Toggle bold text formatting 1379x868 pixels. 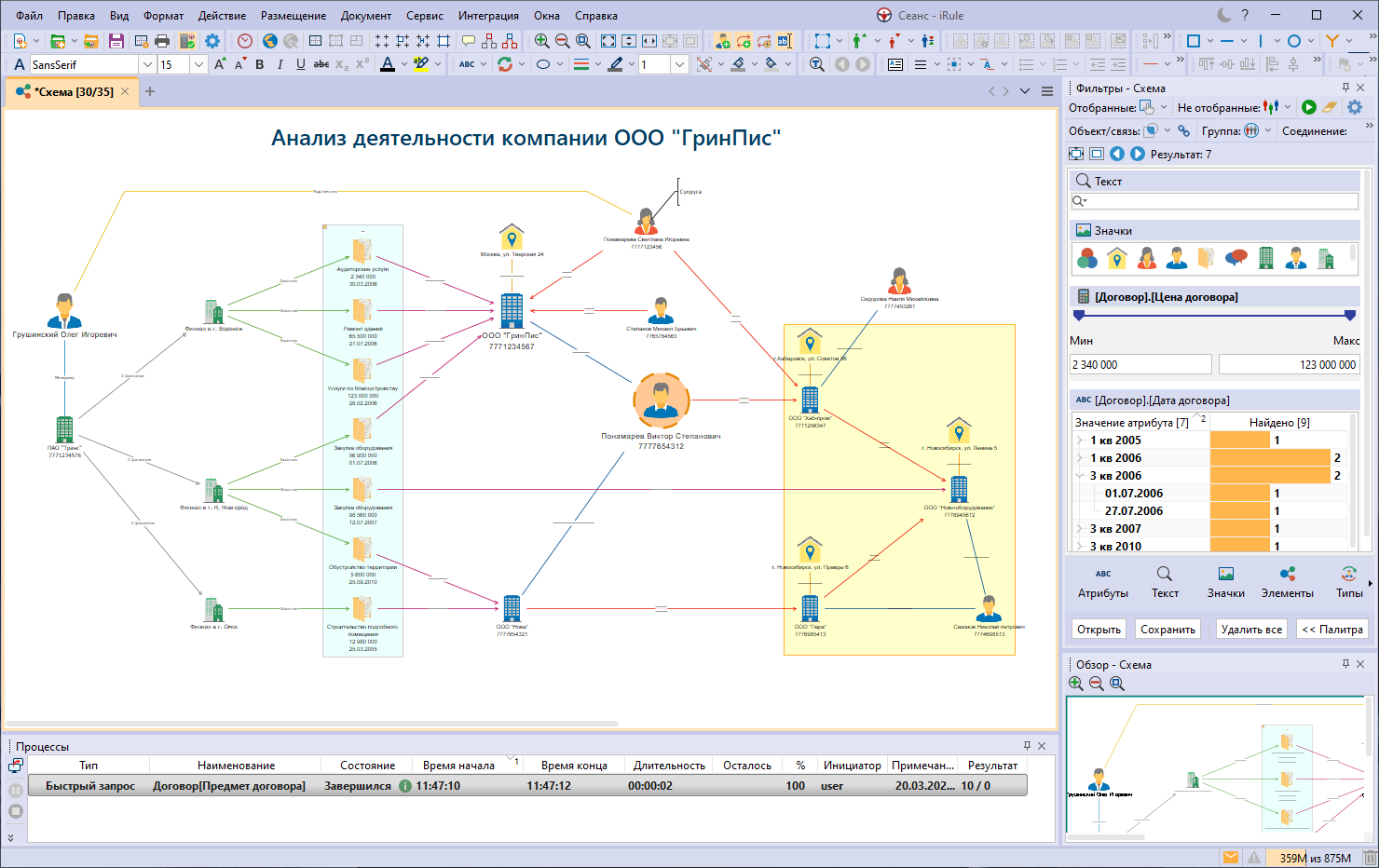[x=260, y=64]
